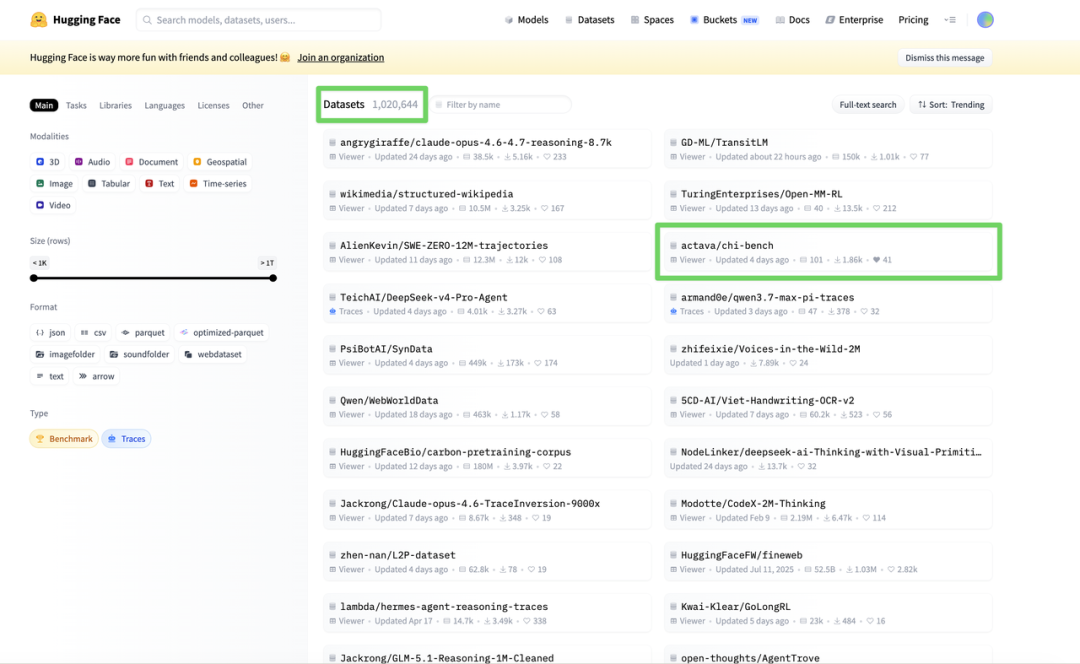Choose the Document modality filter

tap(152, 162)
